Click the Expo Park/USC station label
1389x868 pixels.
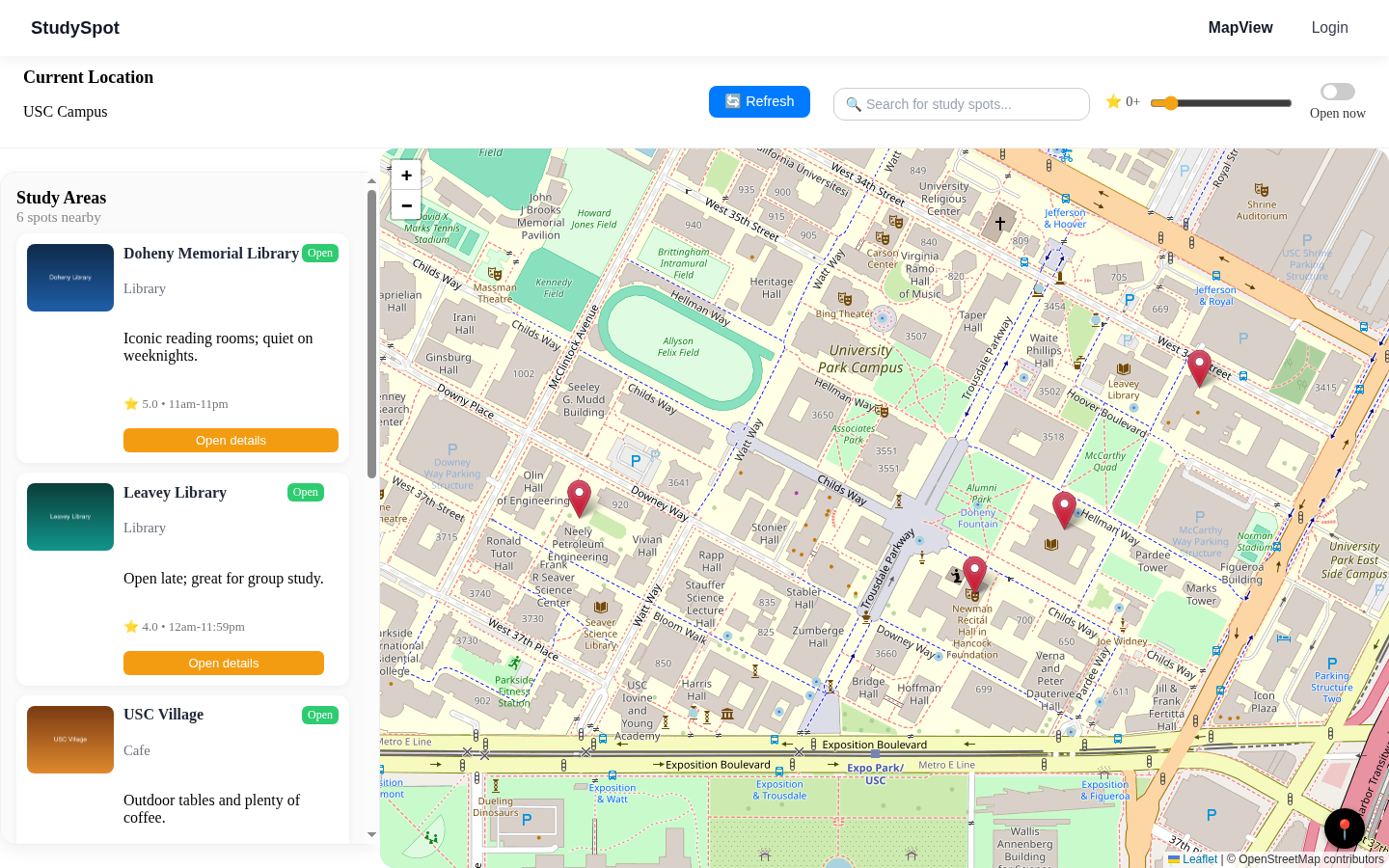tap(875, 774)
